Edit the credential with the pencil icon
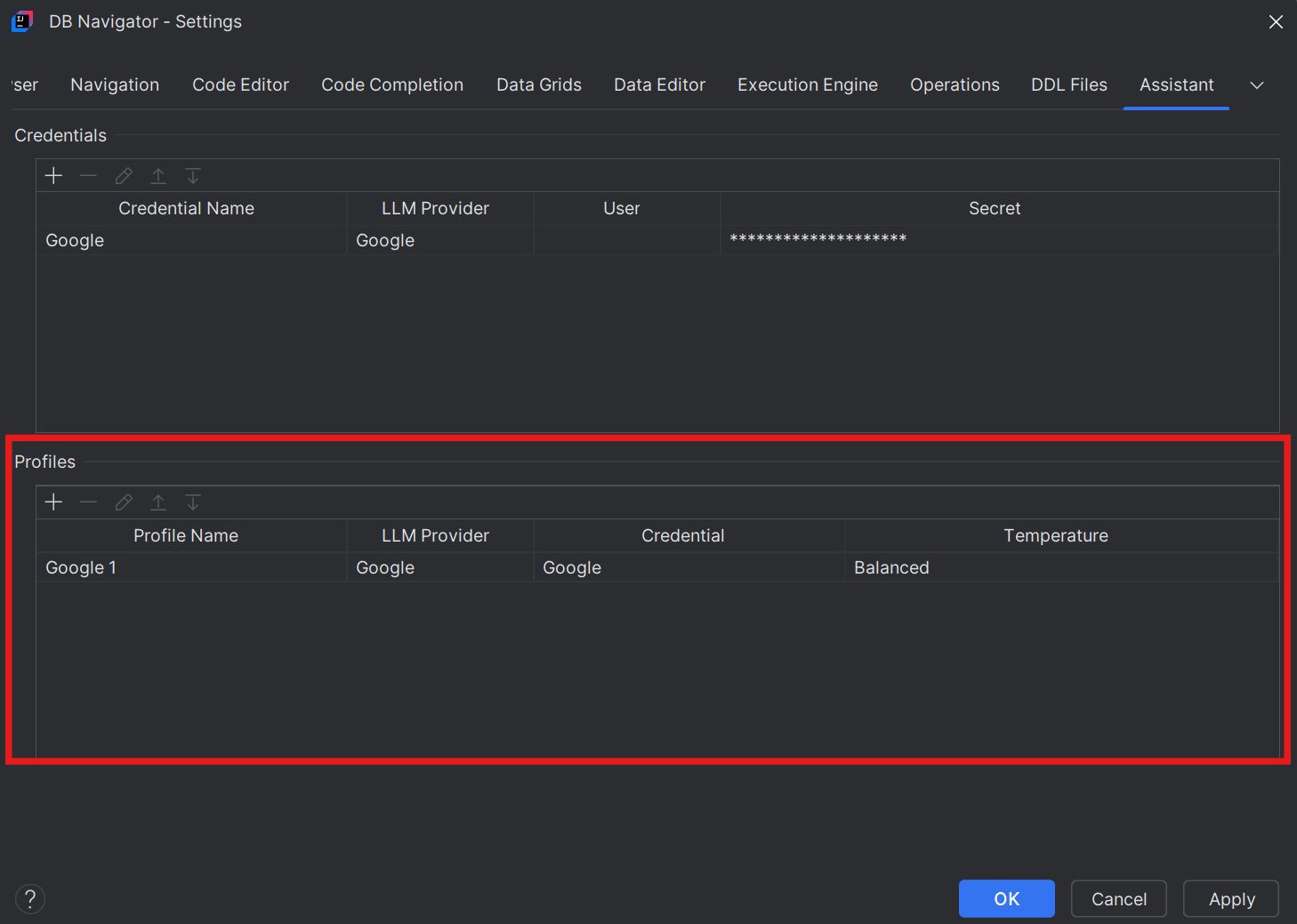This screenshot has height=924, width=1297. tap(124, 176)
